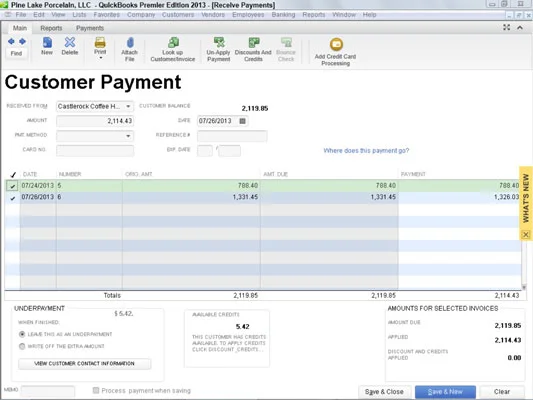
Task: Delete the current payment
Action: click(70, 46)
